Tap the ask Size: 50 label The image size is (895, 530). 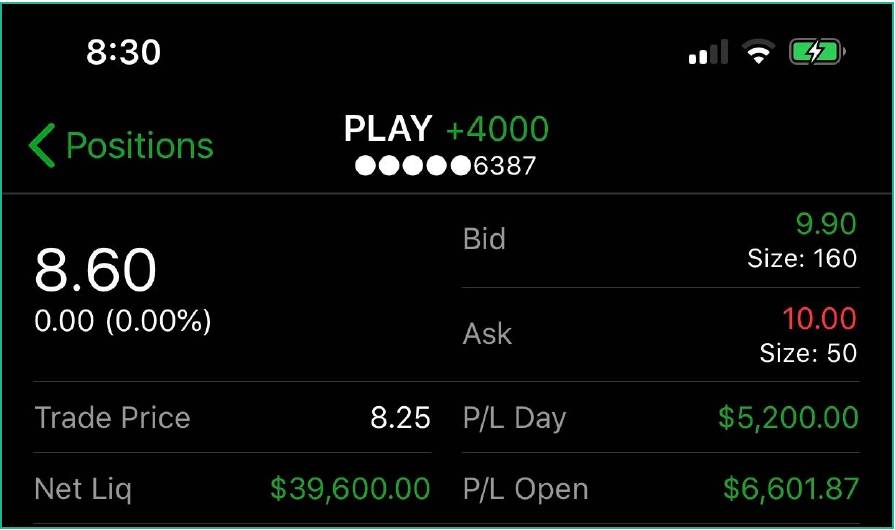click(x=808, y=353)
